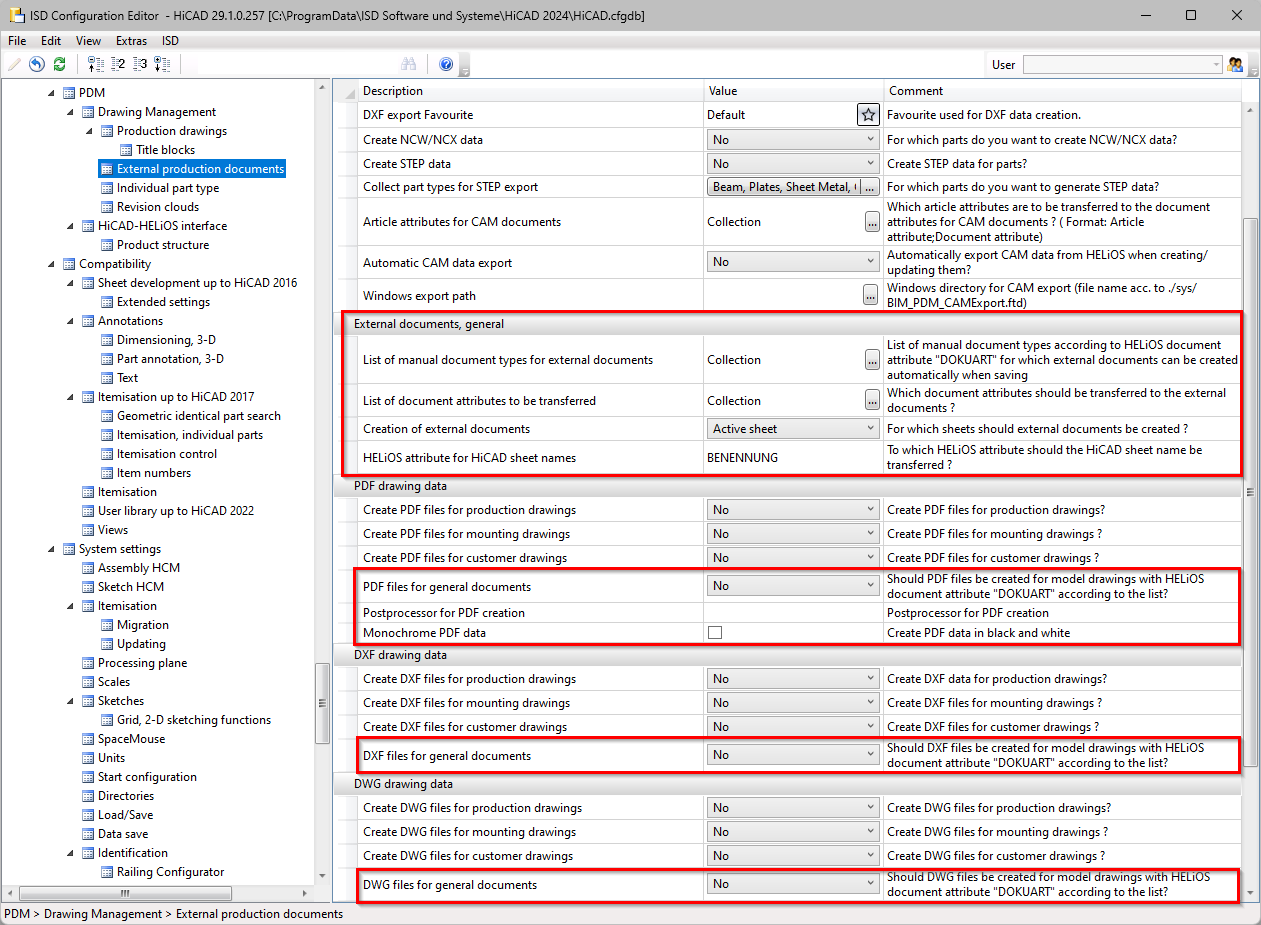Open ellipsis for Collect part types for STEP export
The width and height of the screenshot is (1261, 925).
pos(871,187)
